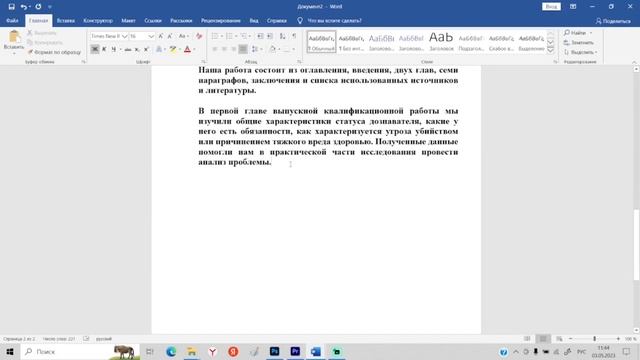Open the Файл menu

pos(12,20)
